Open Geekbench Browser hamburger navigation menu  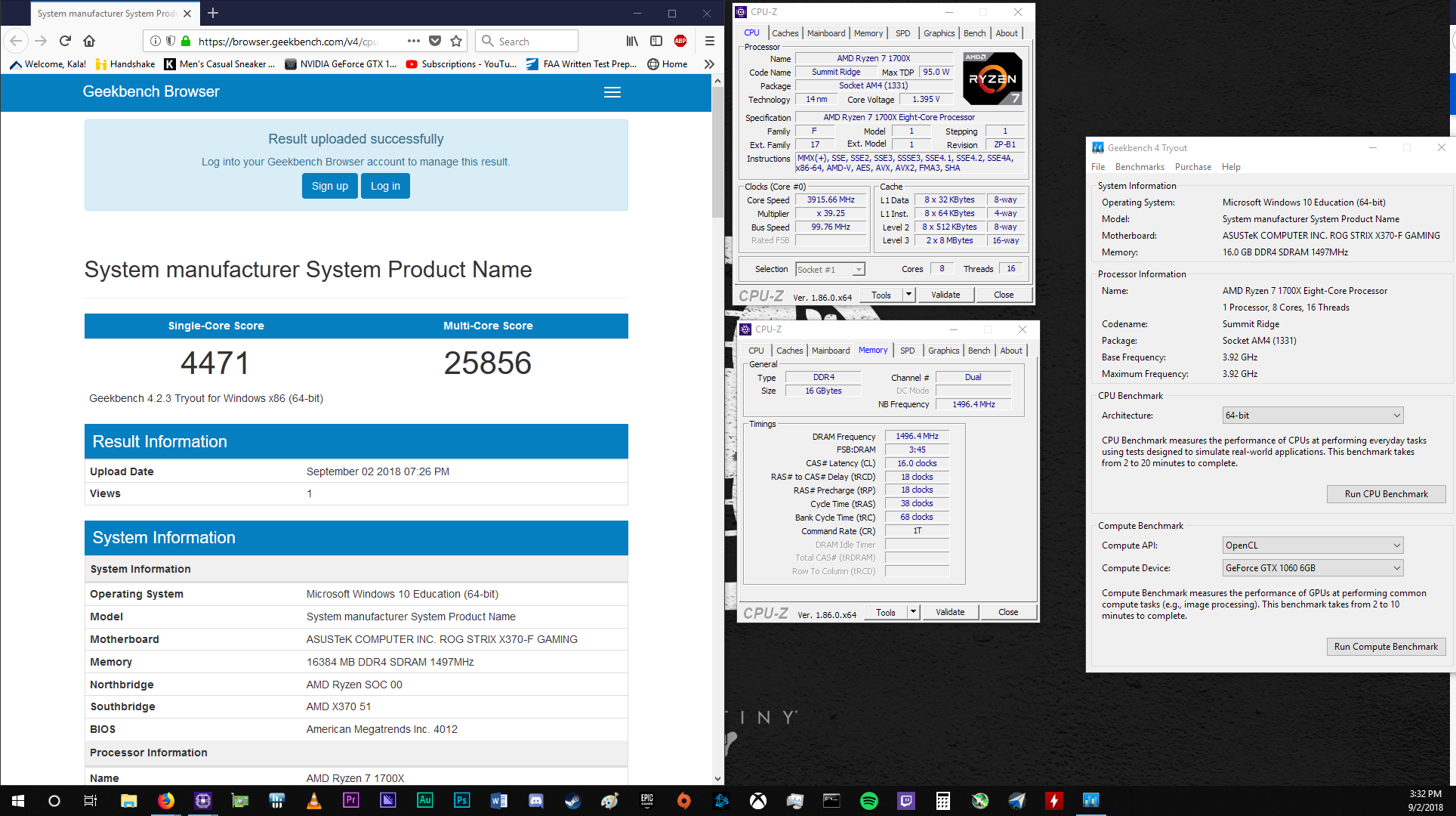612,92
